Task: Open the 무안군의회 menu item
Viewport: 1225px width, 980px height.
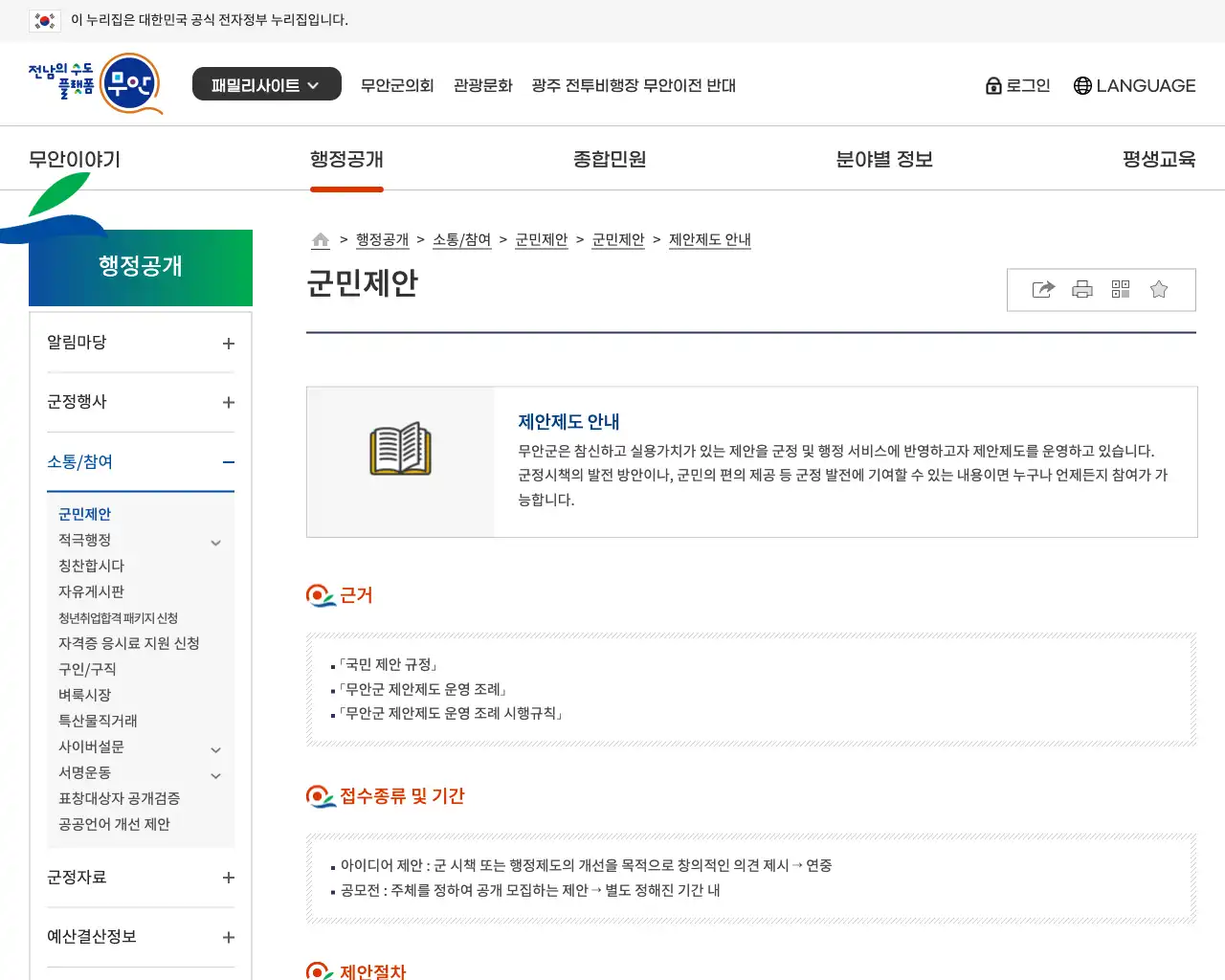Action: click(x=397, y=85)
